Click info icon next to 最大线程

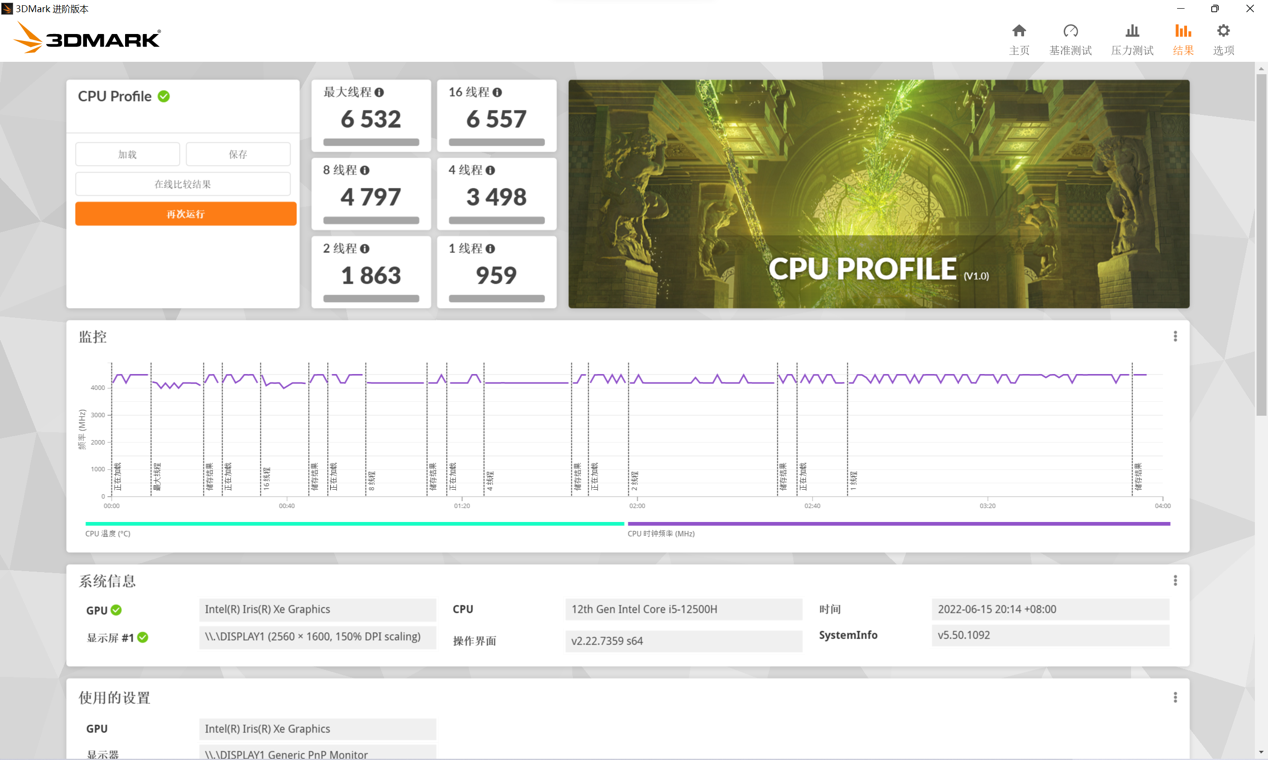[380, 93]
